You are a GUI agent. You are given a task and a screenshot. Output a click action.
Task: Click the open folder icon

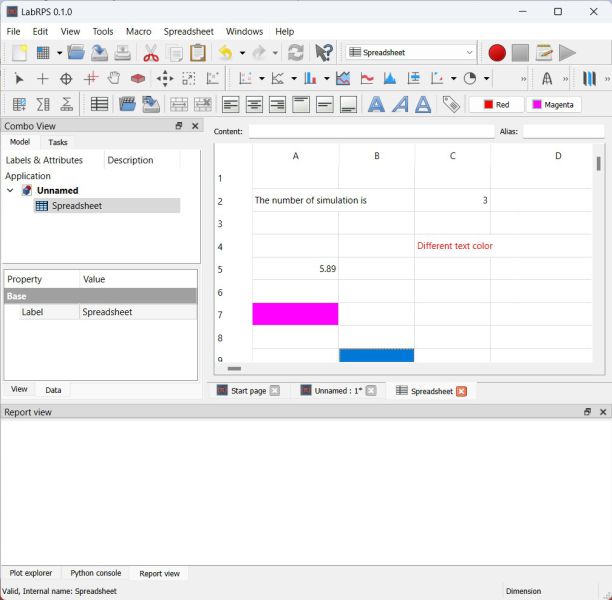[x=76, y=52]
